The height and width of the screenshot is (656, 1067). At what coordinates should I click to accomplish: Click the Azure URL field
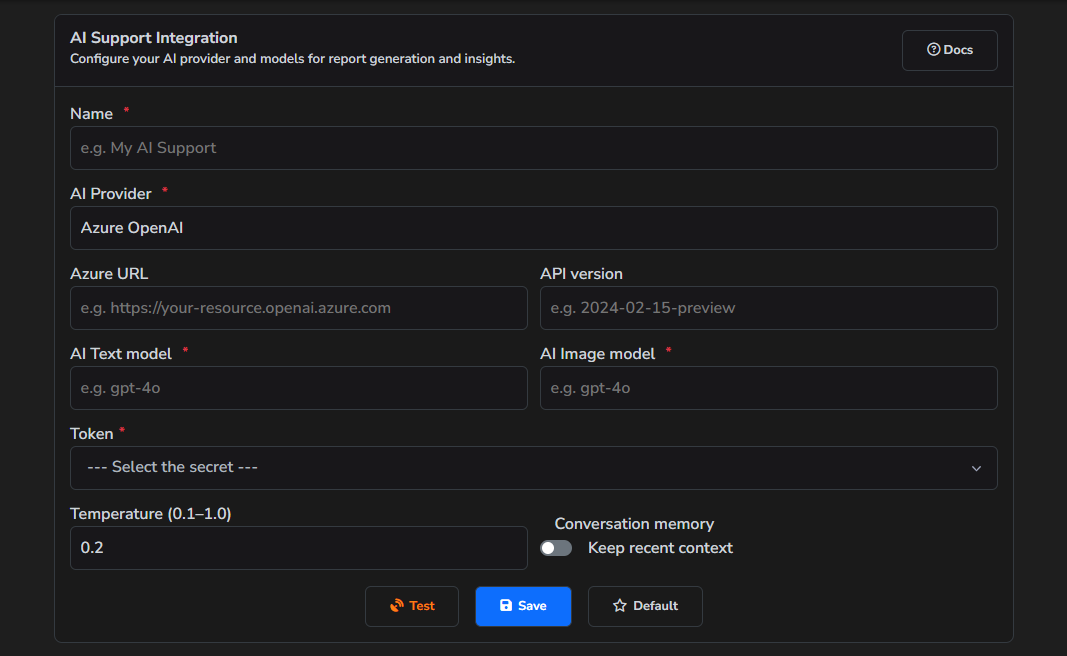pos(298,308)
